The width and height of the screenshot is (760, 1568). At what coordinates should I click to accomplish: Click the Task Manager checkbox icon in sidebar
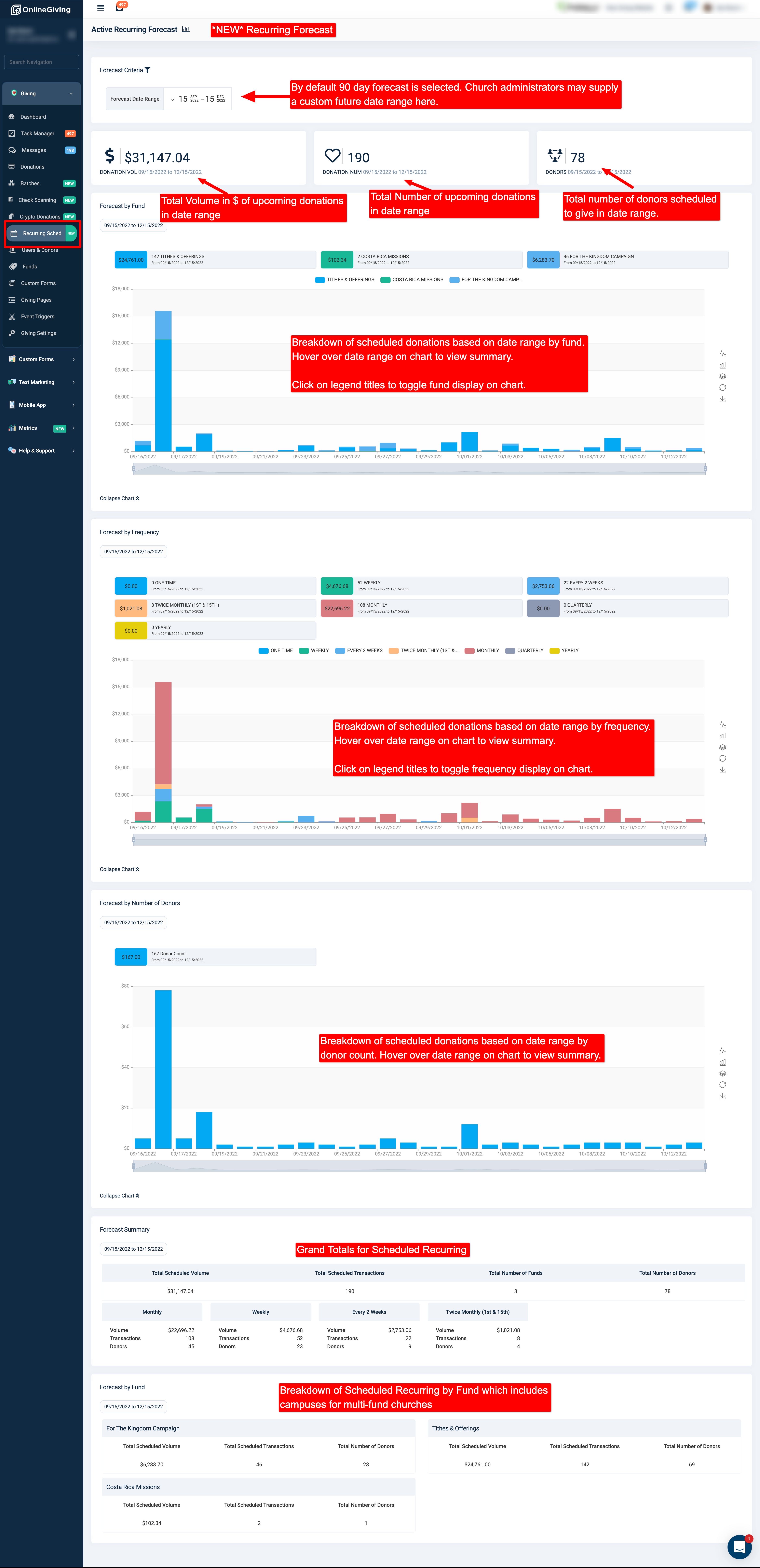(12, 133)
